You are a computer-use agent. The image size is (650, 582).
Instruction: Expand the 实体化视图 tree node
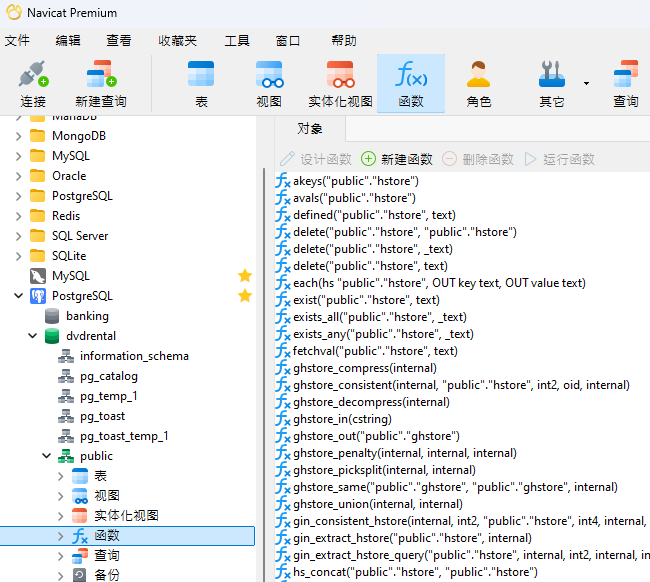coord(61,516)
